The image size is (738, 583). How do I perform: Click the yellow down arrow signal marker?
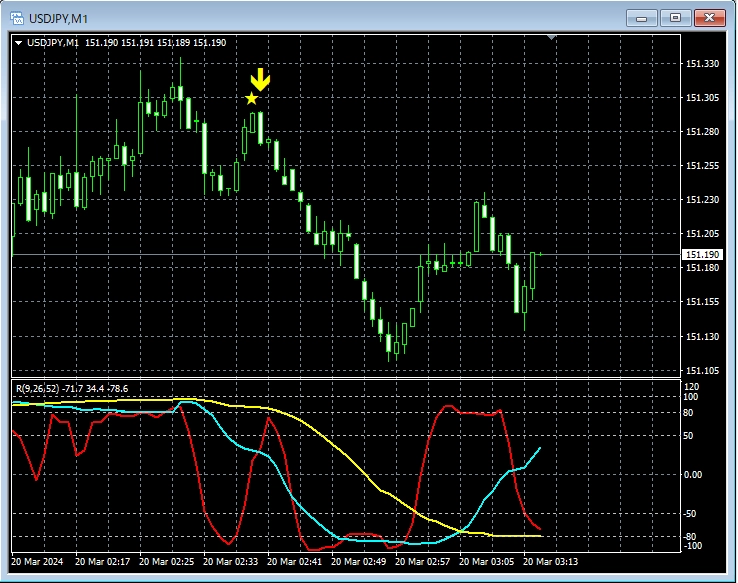[260, 80]
